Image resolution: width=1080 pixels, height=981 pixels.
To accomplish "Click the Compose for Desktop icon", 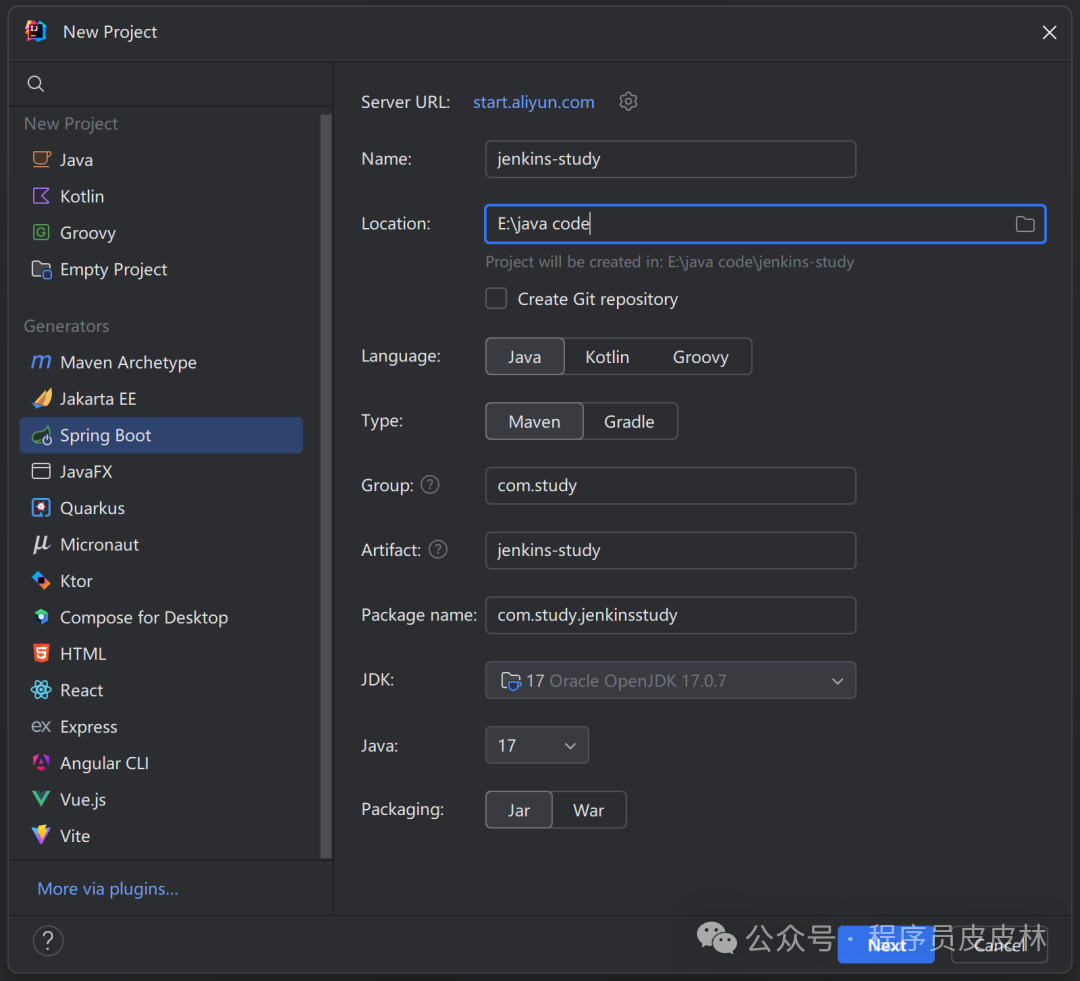I will (41, 617).
